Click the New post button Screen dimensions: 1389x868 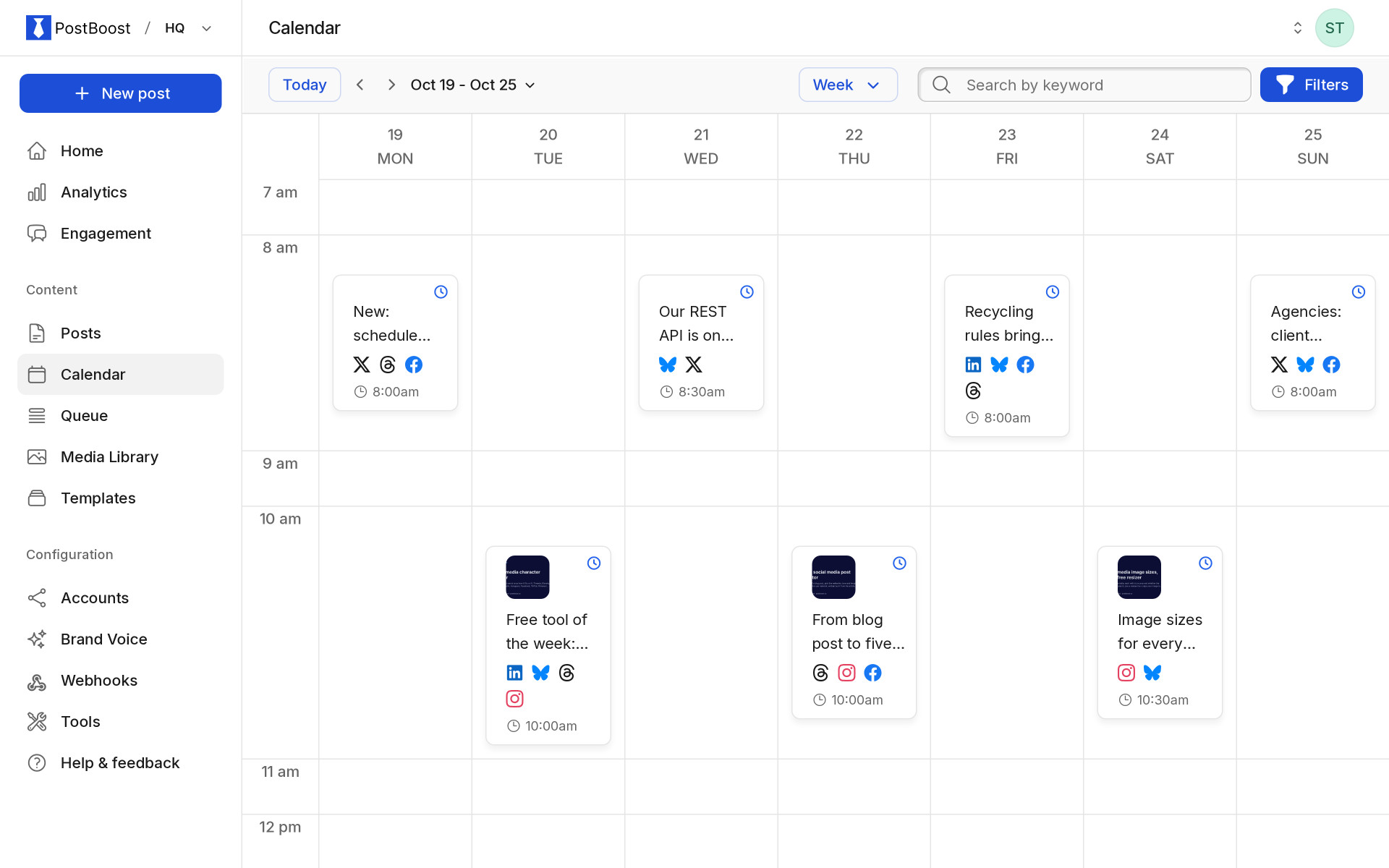click(121, 93)
